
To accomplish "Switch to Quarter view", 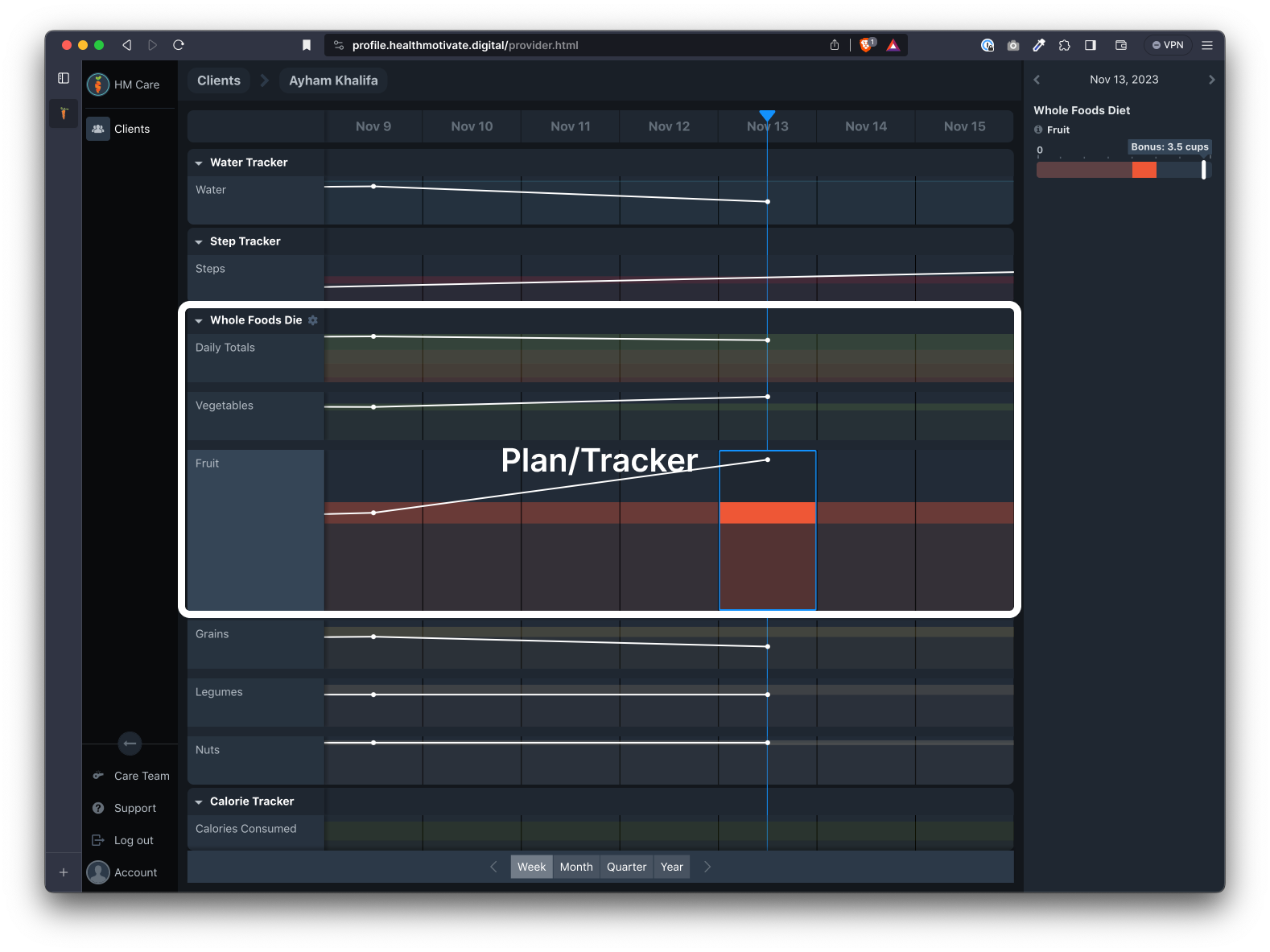I will (626, 867).
